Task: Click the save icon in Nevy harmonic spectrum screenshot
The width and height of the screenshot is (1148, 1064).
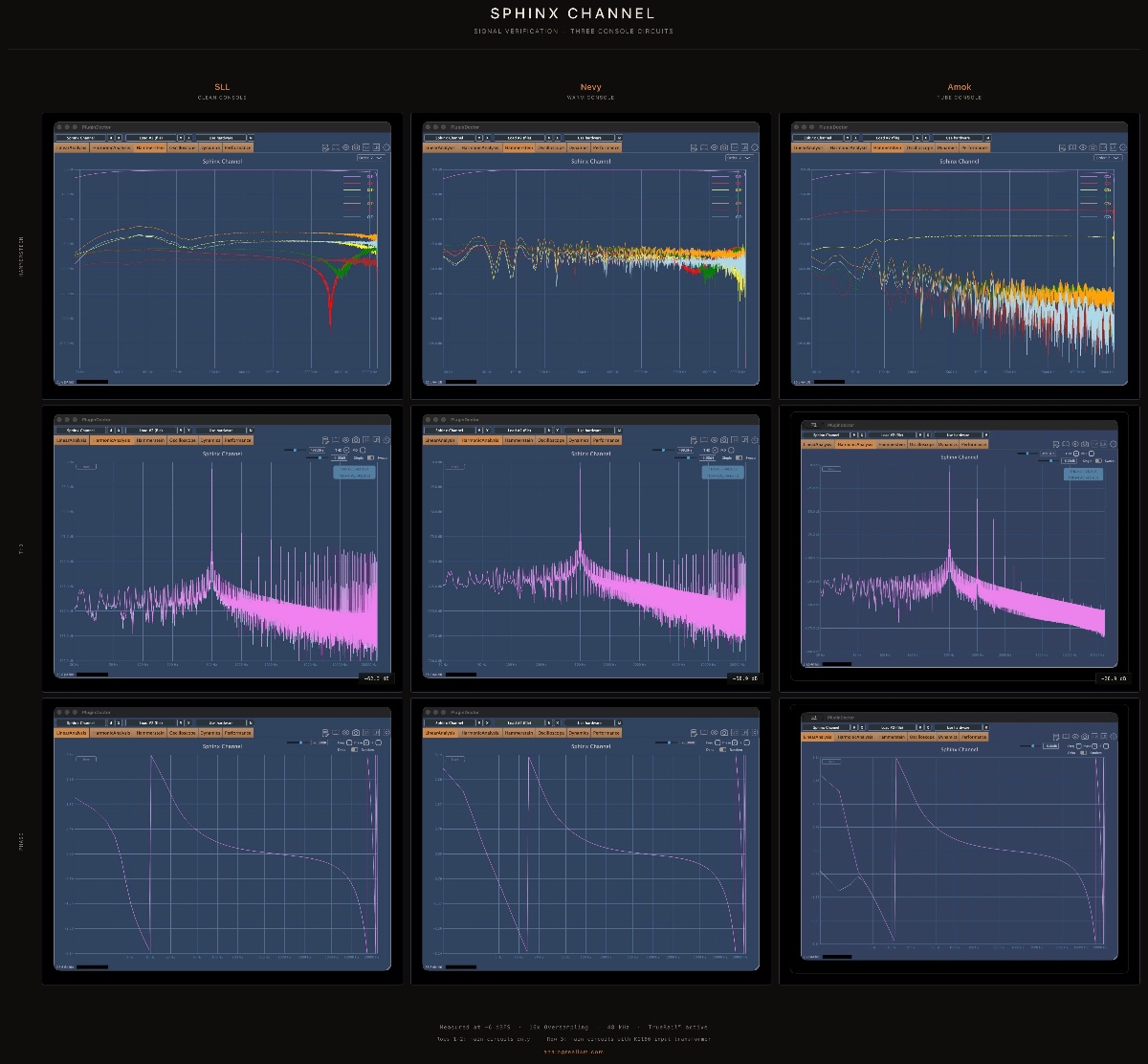Action: pyautogui.click(x=695, y=440)
